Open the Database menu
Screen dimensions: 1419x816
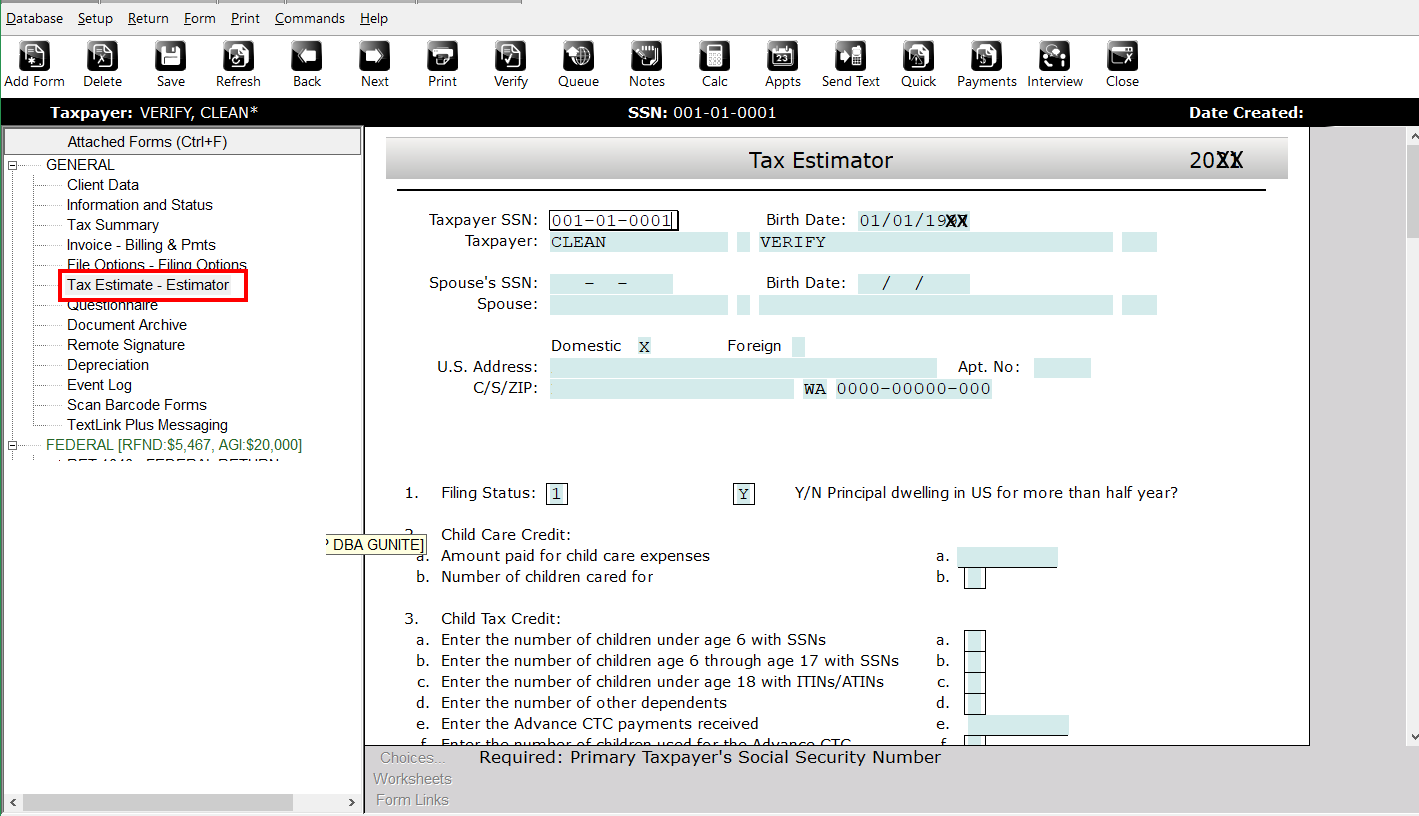[x=34, y=18]
